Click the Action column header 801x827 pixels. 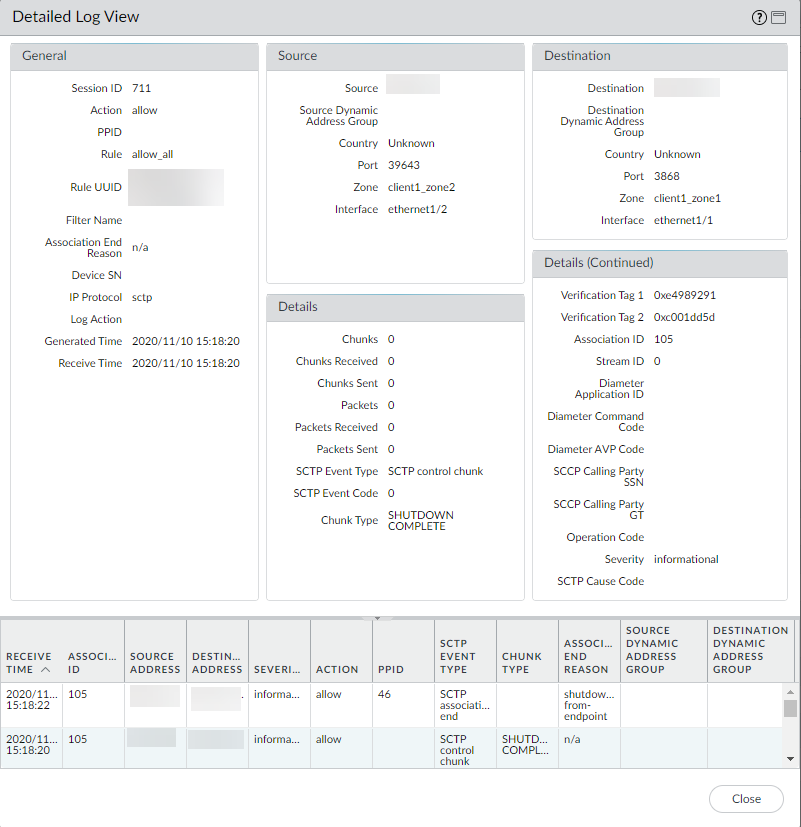click(337, 669)
